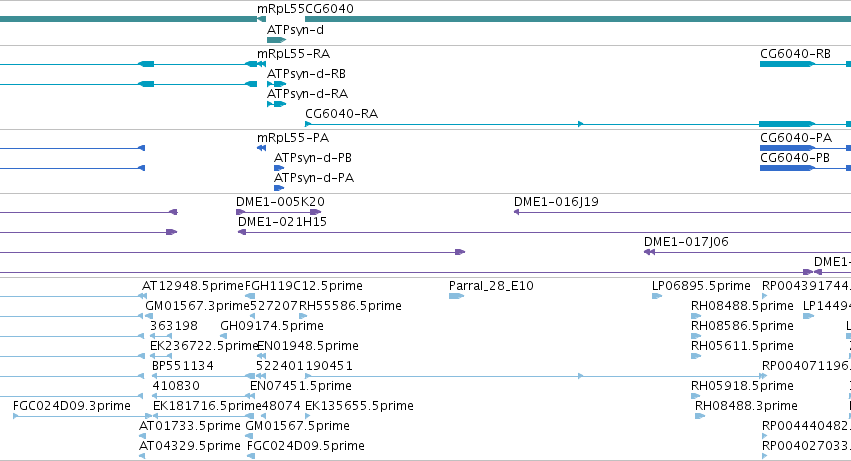851x461 pixels.
Task: Click the RH08586.5prime EST label
Action: 742,326
